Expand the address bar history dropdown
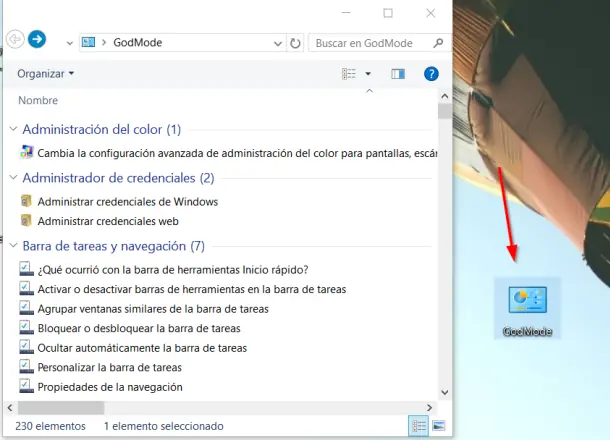This screenshot has height=440, width=610. (x=277, y=44)
